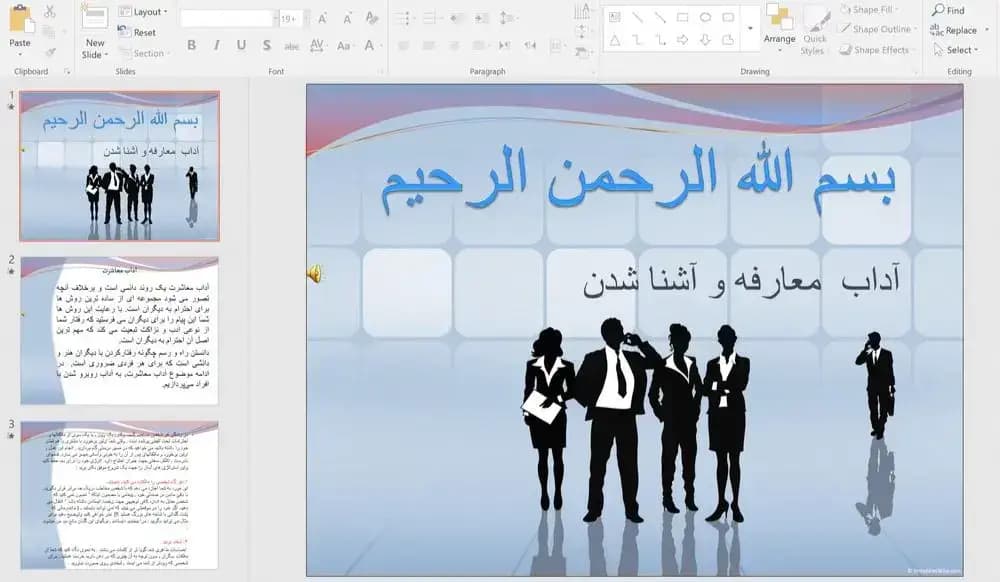1000x582 pixels.
Task: Click Clear All Formatting icon
Action: (x=372, y=18)
